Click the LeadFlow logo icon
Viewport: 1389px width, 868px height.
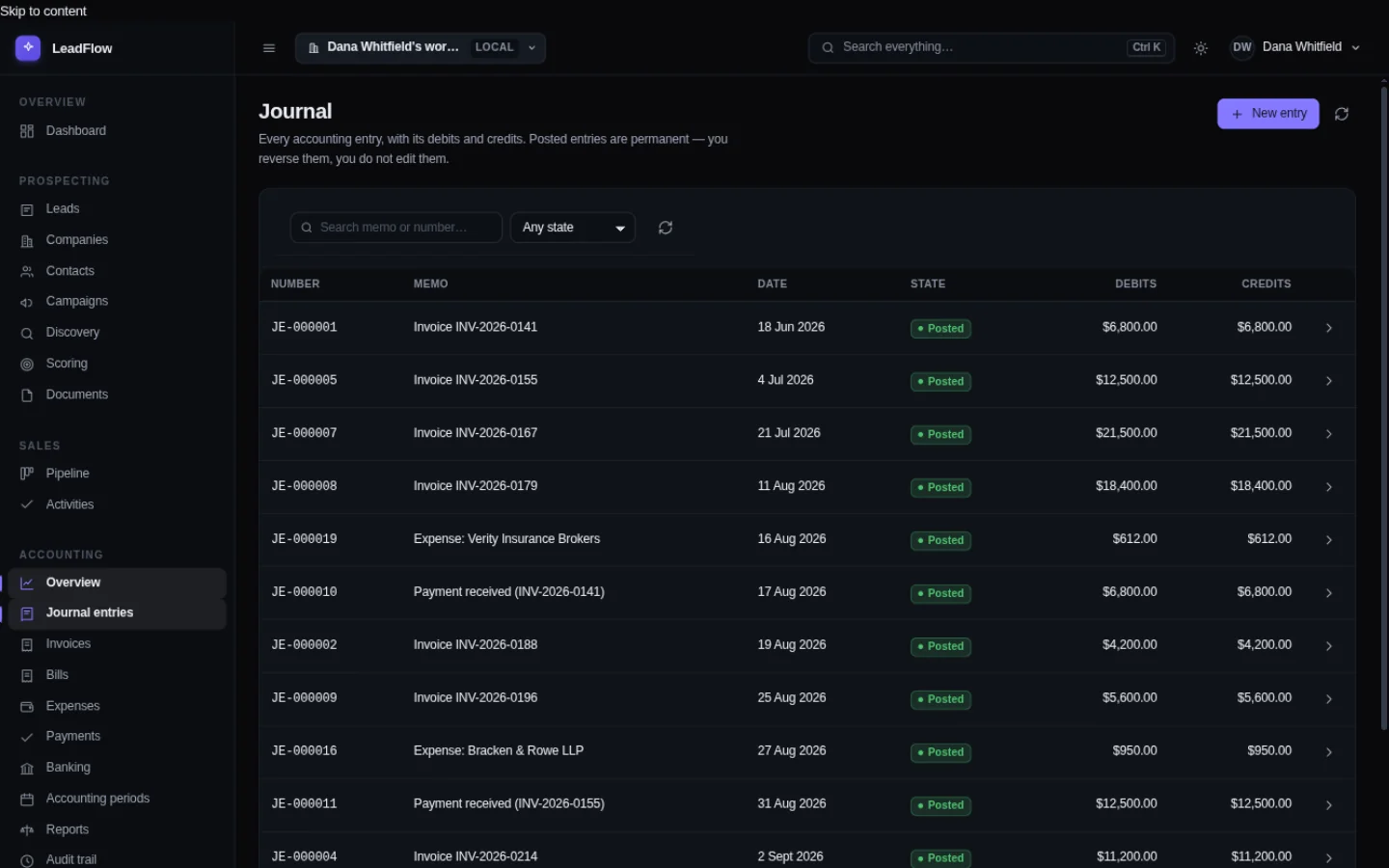(x=28, y=47)
